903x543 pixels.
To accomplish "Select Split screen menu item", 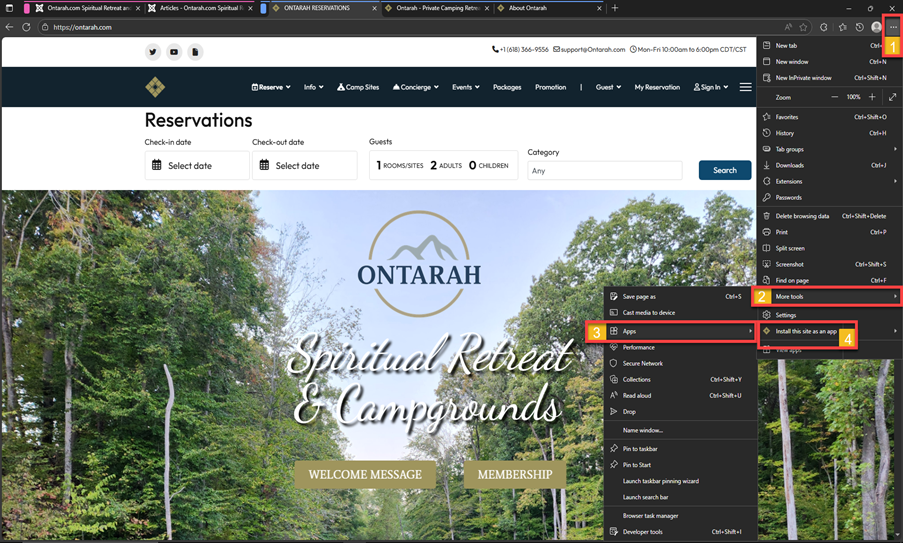I will click(829, 248).
